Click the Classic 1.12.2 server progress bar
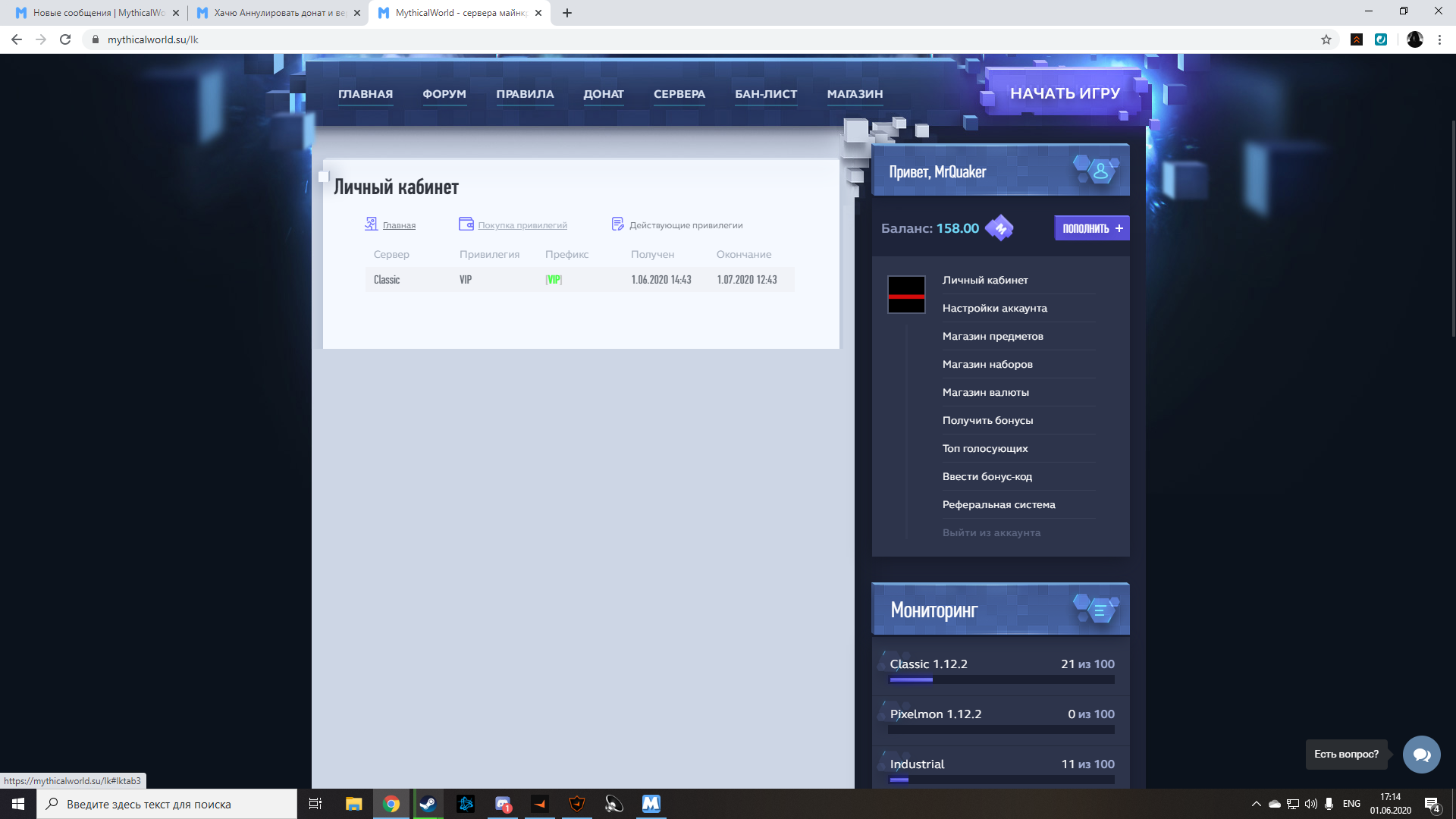1456x819 pixels. [1001, 680]
